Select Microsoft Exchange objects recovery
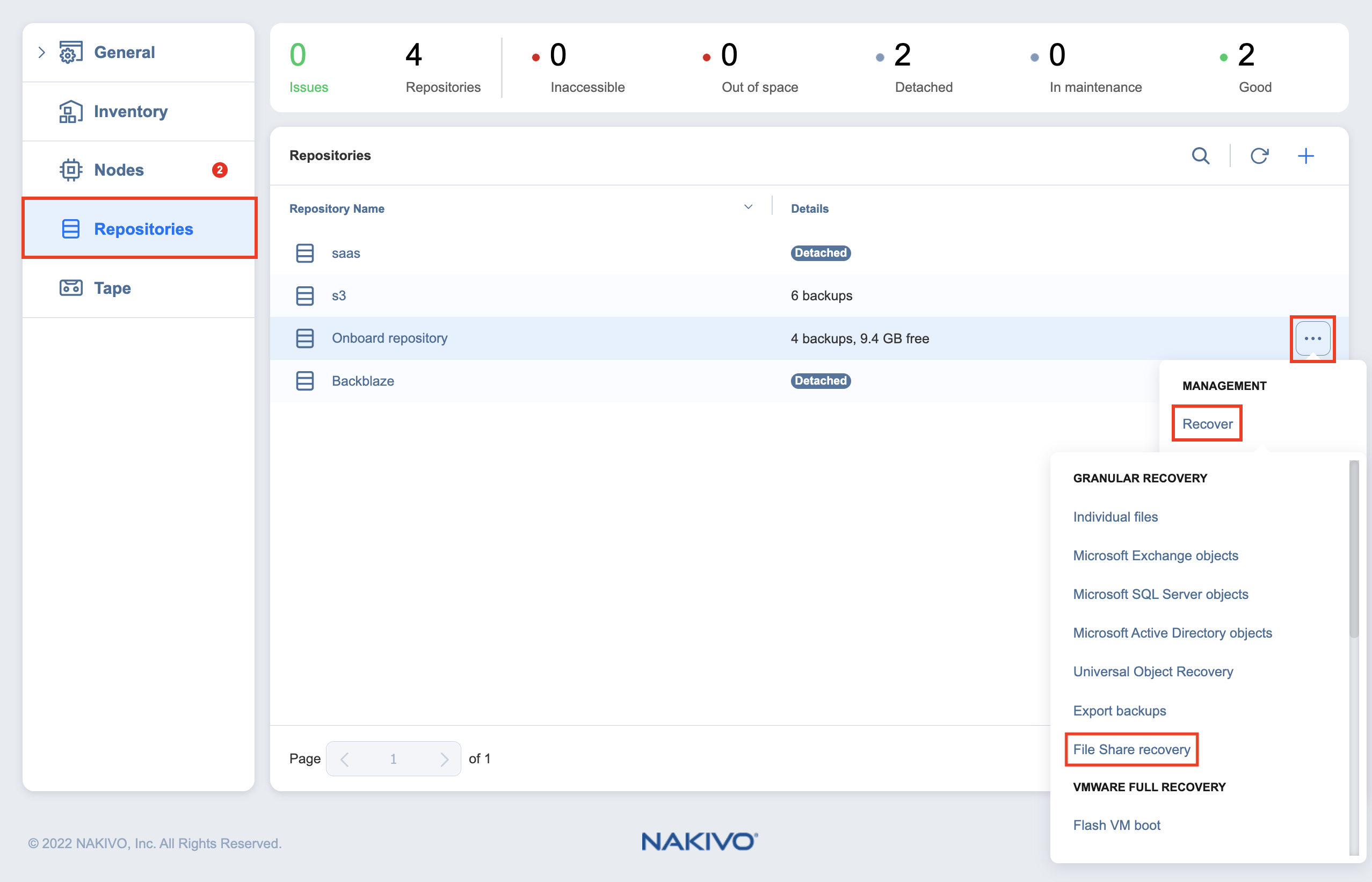This screenshot has height=882, width=1372. click(1155, 555)
